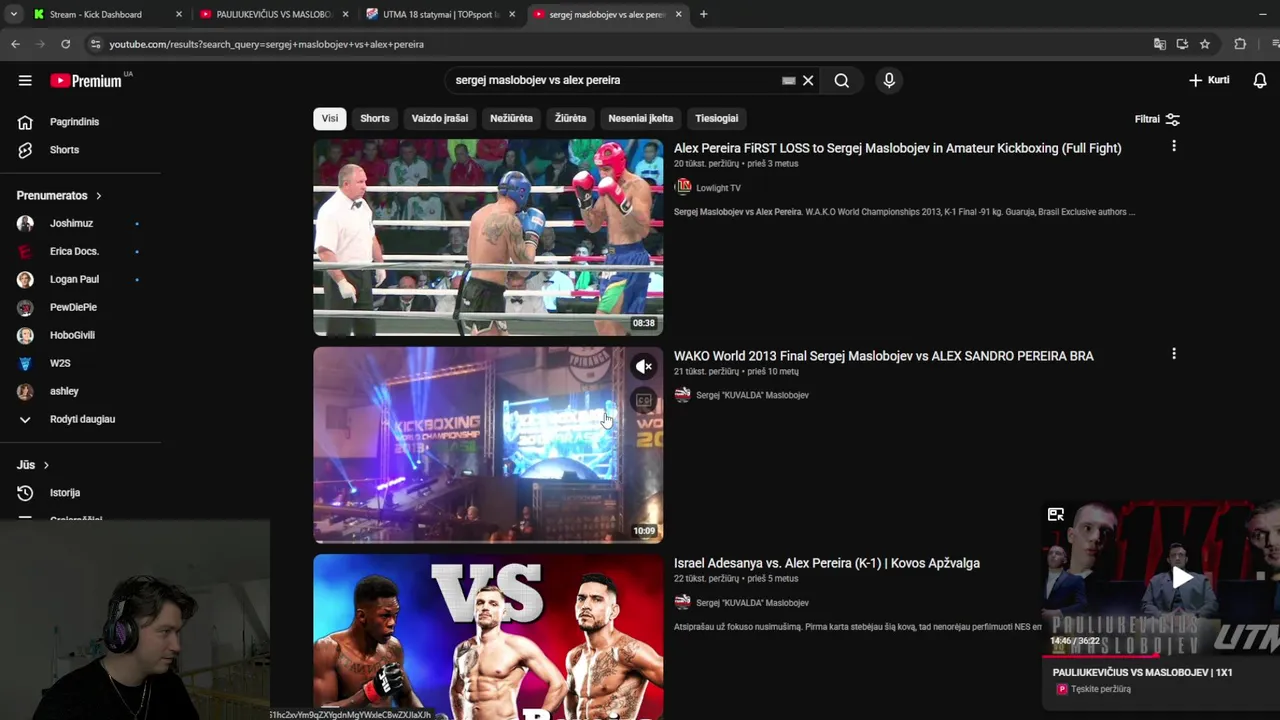1280x720 pixels.
Task: Open WAKO World 2013 Final thumbnail preview
Action: 488,445
